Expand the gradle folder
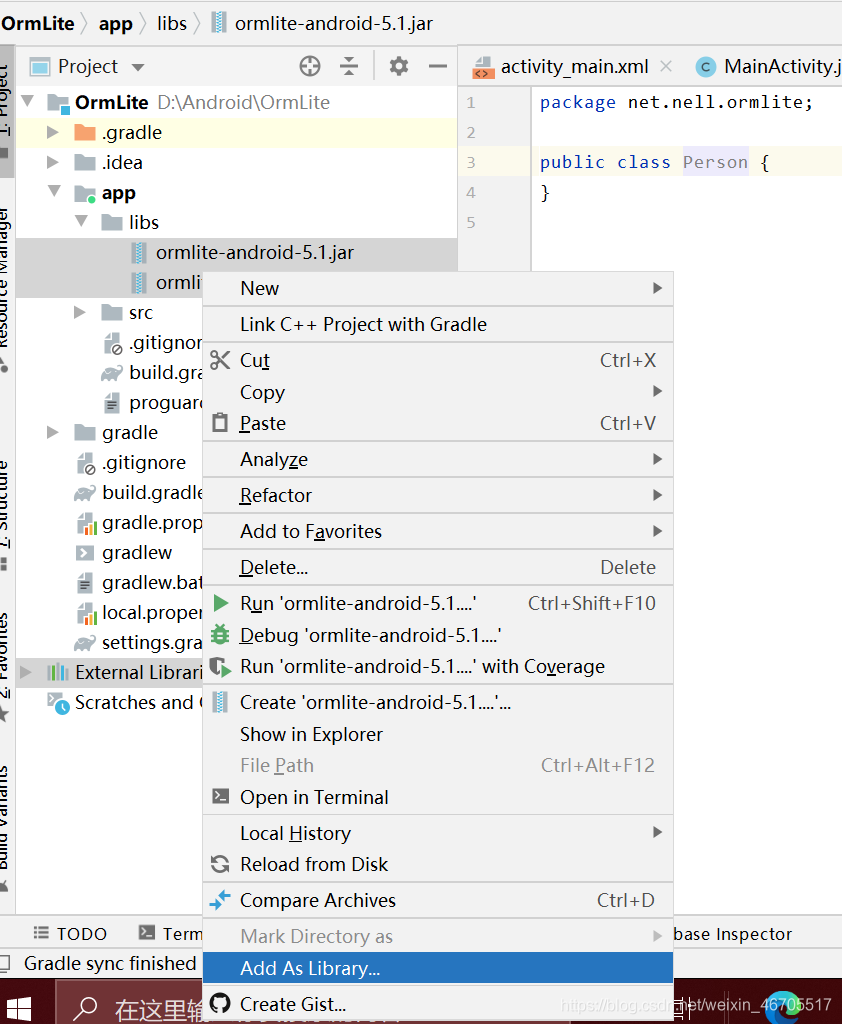Screen dimensions: 842x1024 pyautogui.click(x=53, y=432)
